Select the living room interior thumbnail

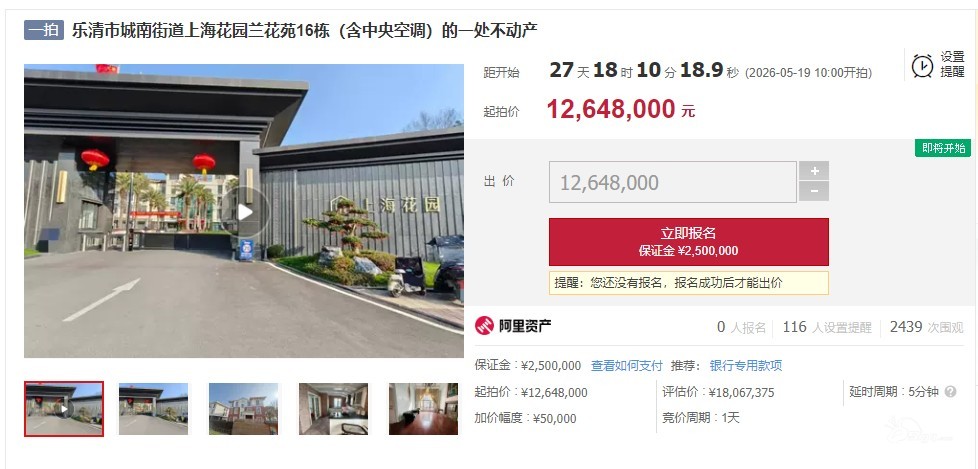click(333, 409)
